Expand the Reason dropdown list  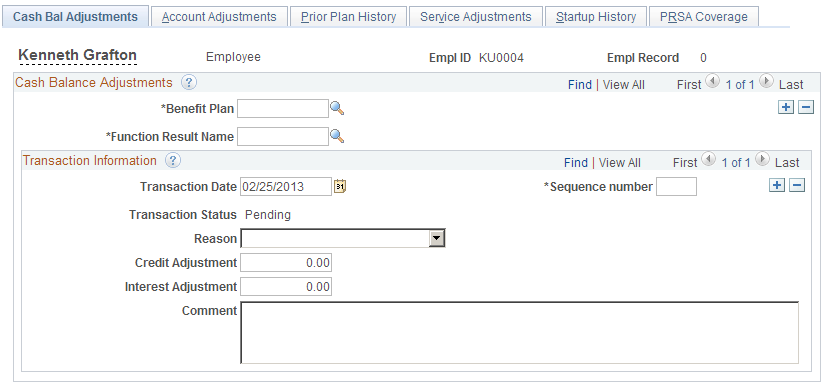436,238
